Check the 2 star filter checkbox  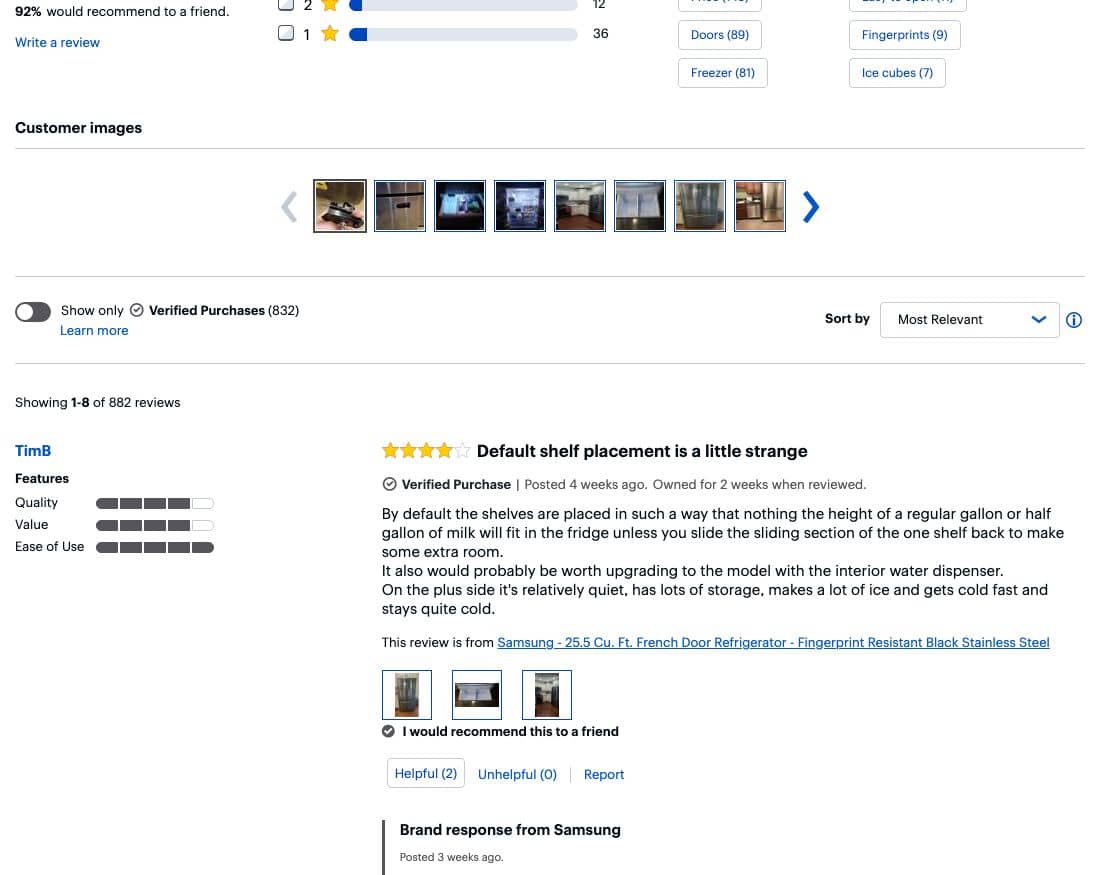point(286,5)
